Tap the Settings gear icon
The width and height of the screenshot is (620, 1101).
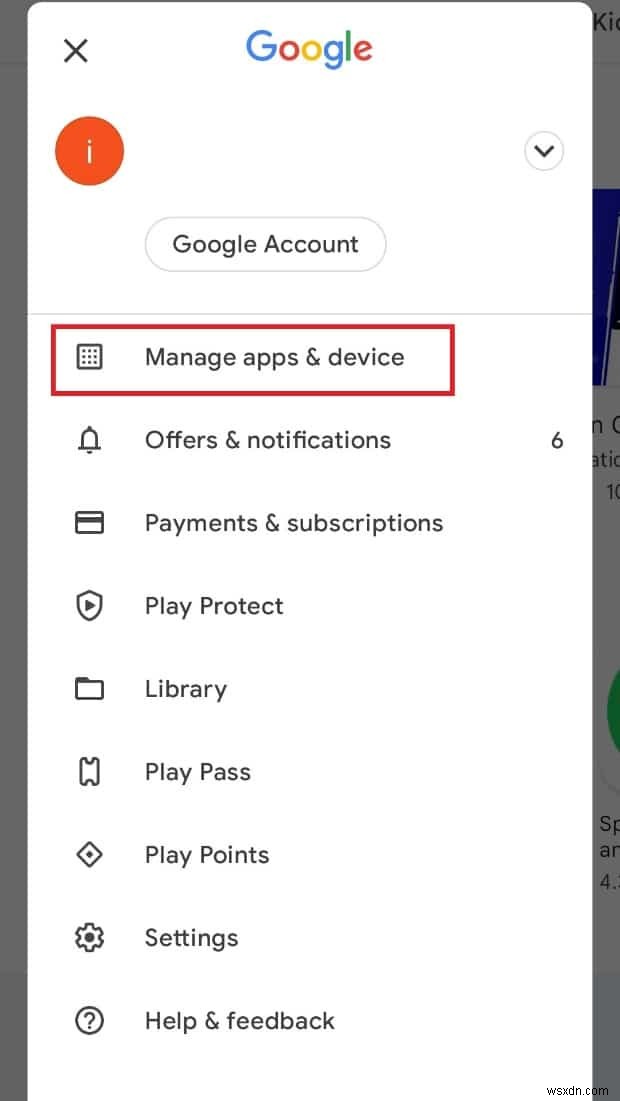click(x=89, y=937)
